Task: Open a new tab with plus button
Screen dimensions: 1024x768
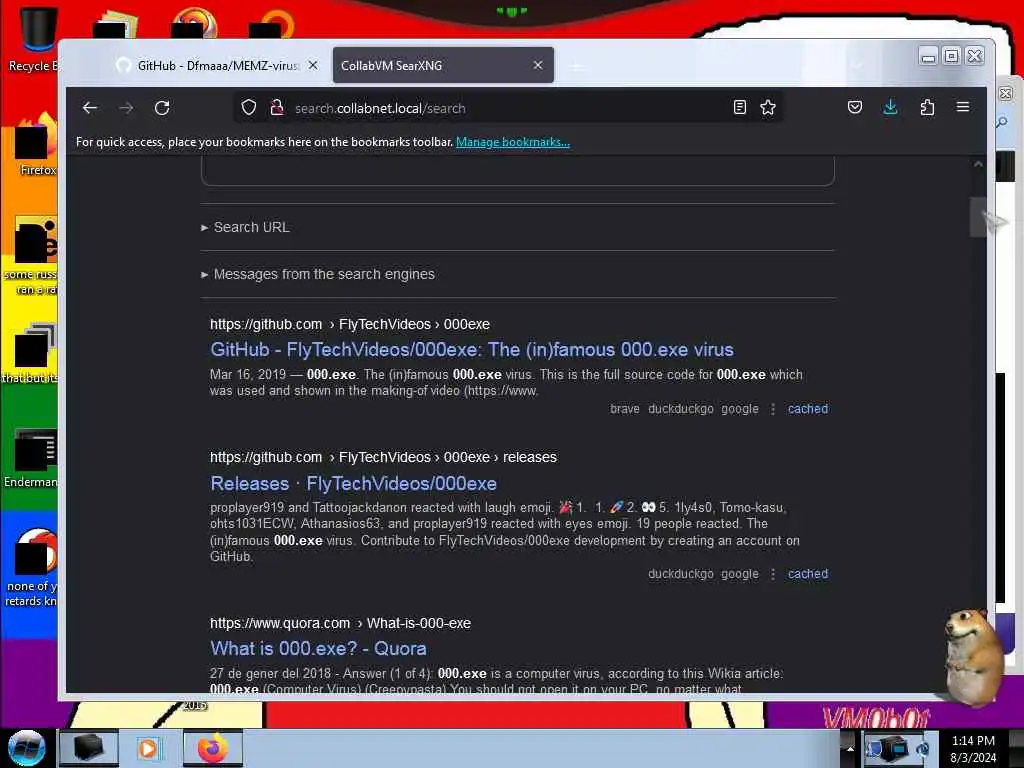Action: (x=576, y=66)
